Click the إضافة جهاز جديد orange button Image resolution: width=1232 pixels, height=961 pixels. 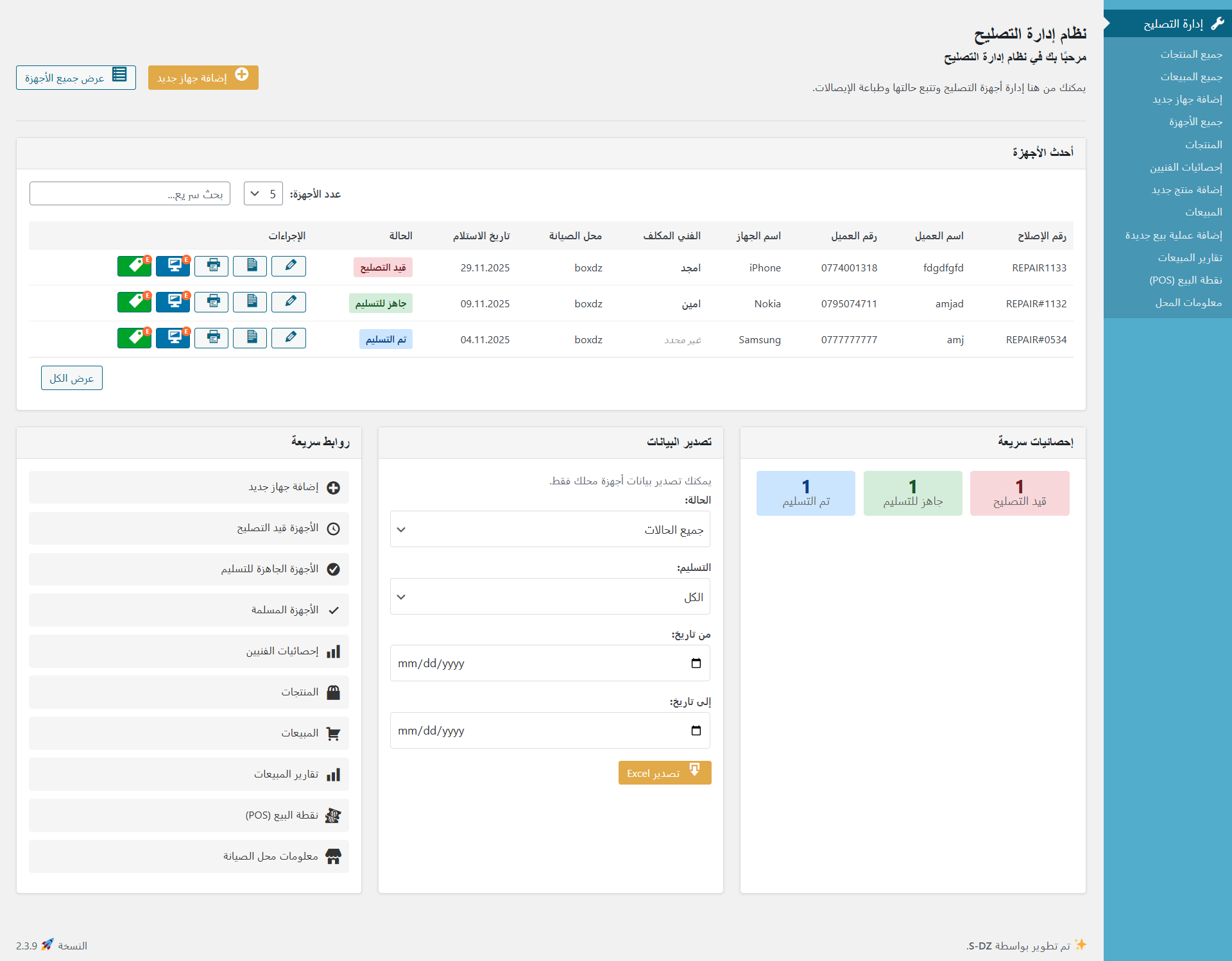[203, 78]
